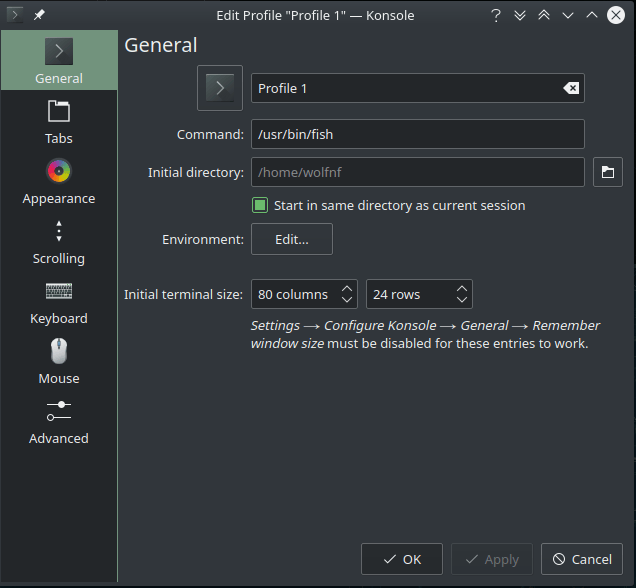The height and width of the screenshot is (588, 636).
Task: Click the General page heading
Action: tap(161, 45)
